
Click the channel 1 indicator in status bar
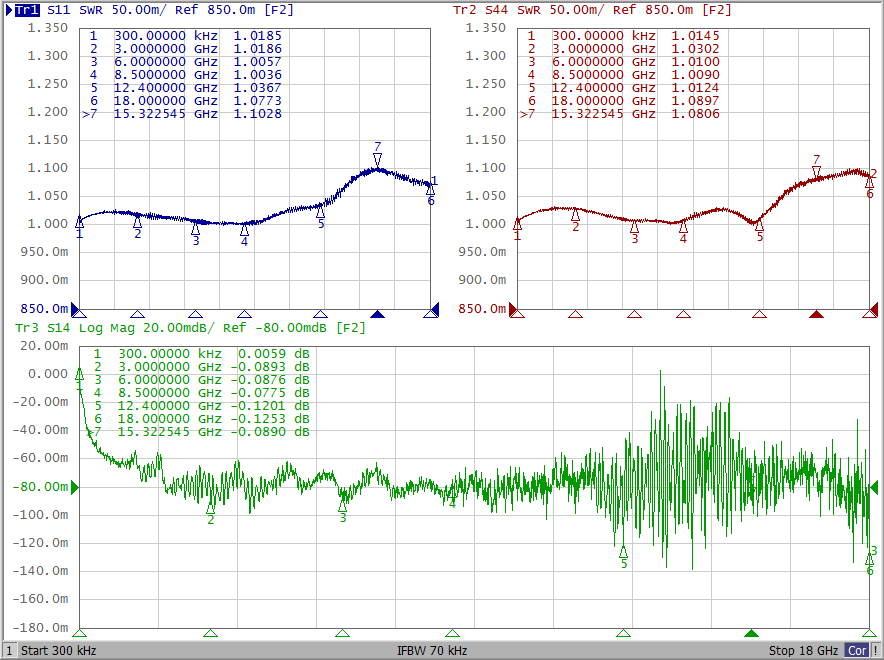coord(9,650)
